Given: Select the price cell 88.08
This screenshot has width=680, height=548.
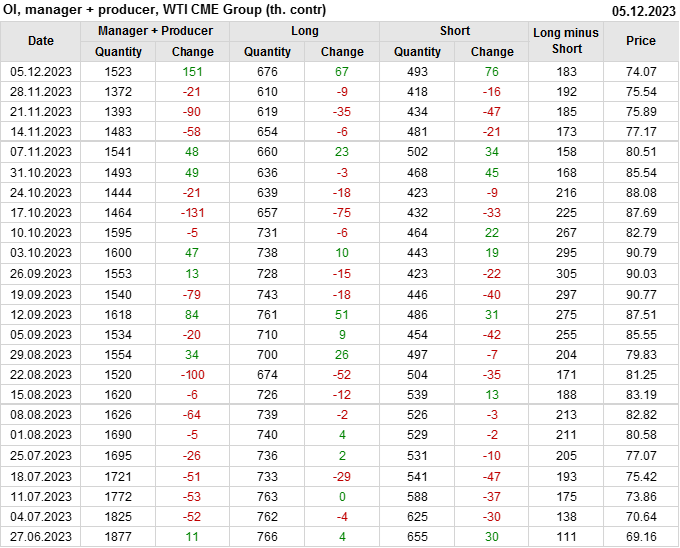Looking at the screenshot, I should point(641,193).
